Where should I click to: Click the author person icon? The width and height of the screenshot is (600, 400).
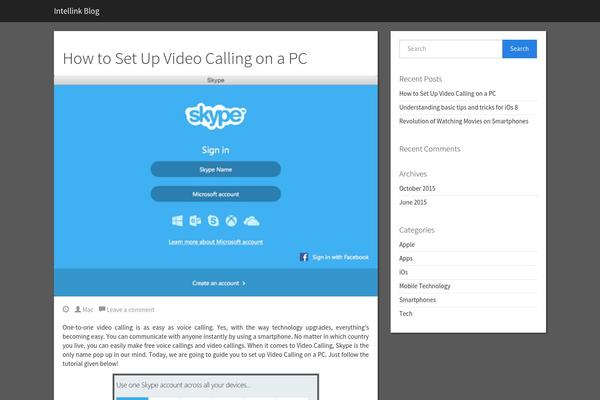tap(78, 309)
